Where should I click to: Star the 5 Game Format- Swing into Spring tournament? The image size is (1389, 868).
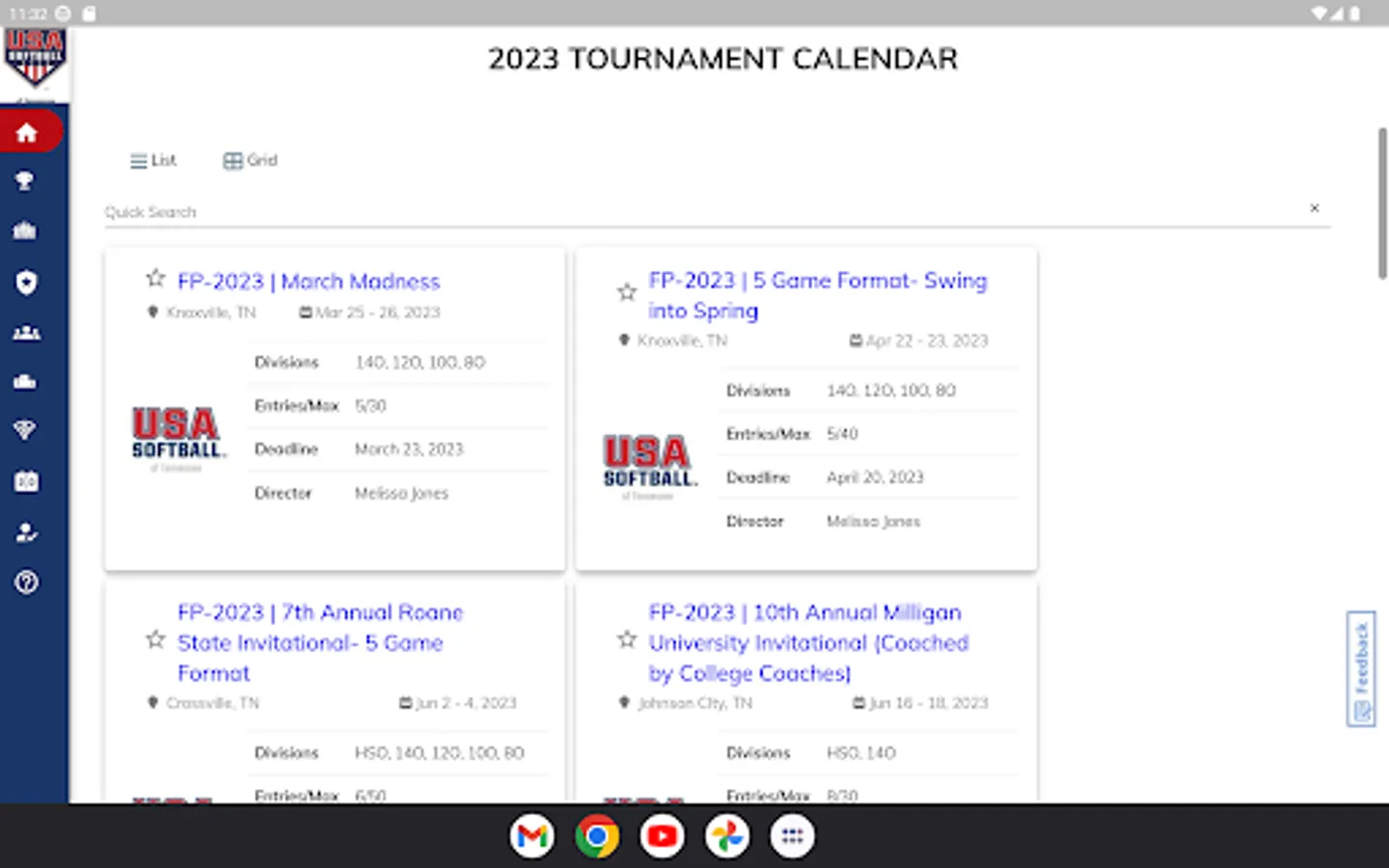click(x=627, y=291)
